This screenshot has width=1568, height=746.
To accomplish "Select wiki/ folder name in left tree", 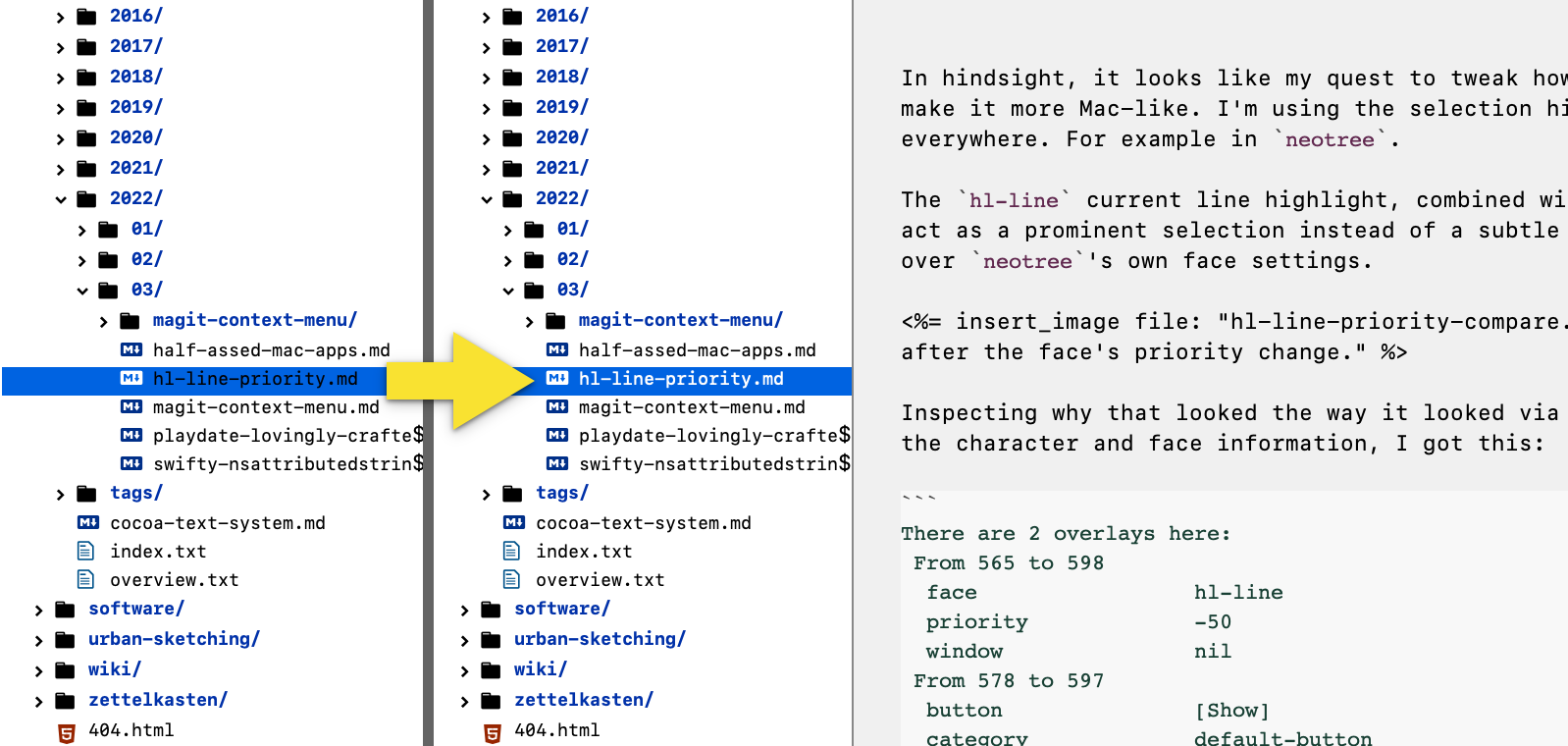I will pyautogui.click(x=115, y=669).
